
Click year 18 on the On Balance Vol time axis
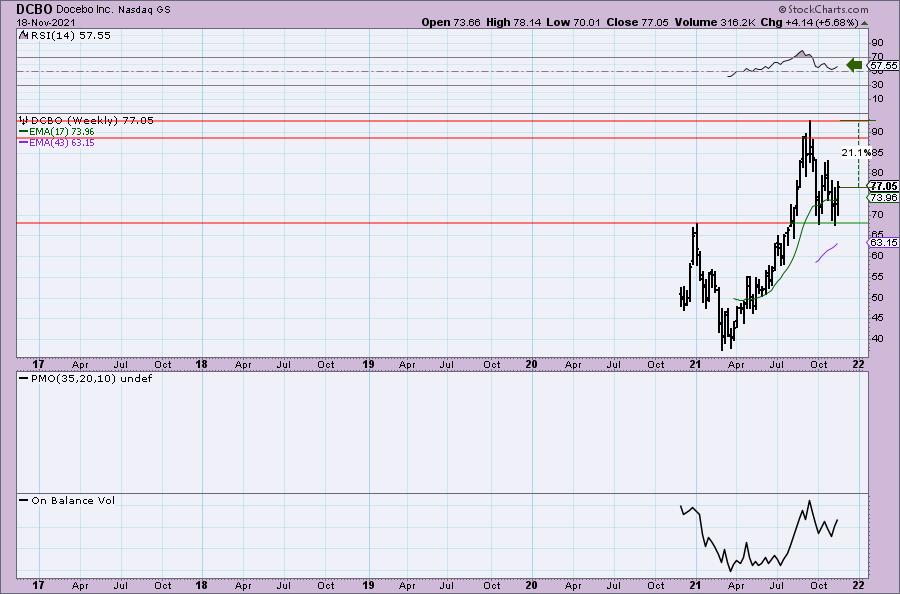click(x=201, y=585)
